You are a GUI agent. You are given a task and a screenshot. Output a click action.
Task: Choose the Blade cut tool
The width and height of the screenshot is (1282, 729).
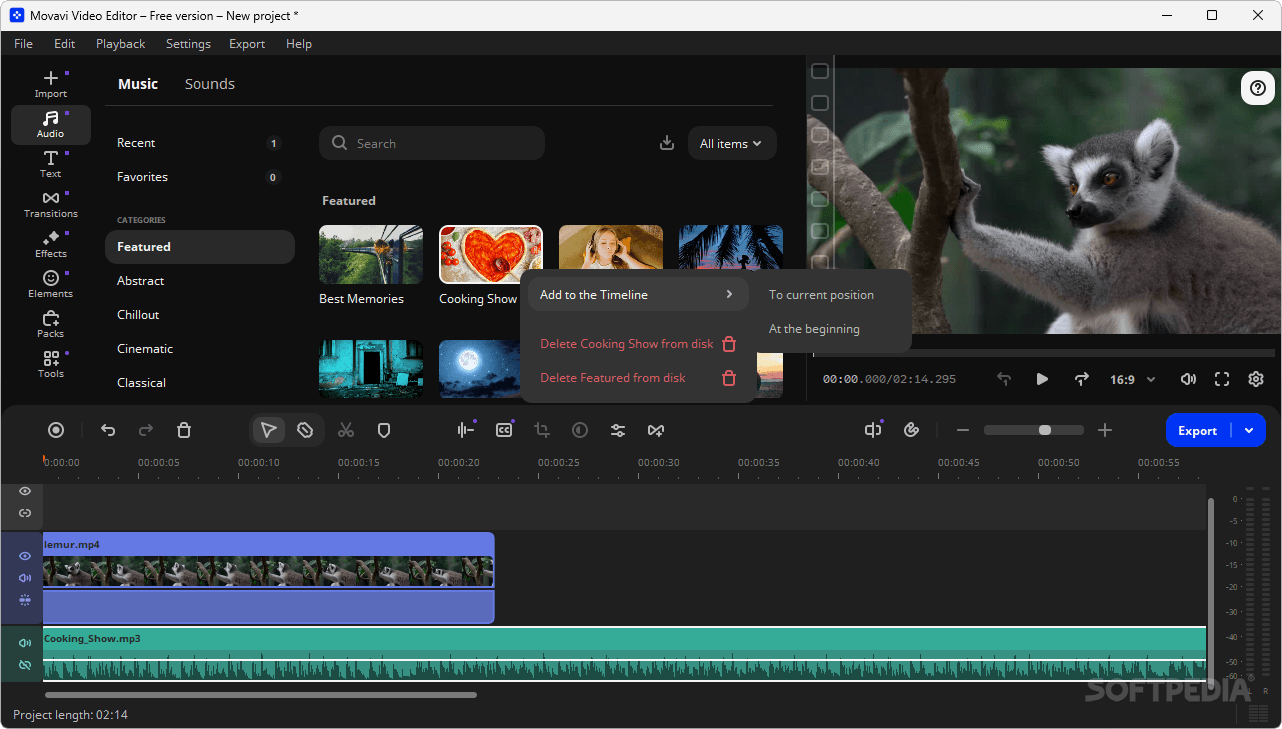306,430
